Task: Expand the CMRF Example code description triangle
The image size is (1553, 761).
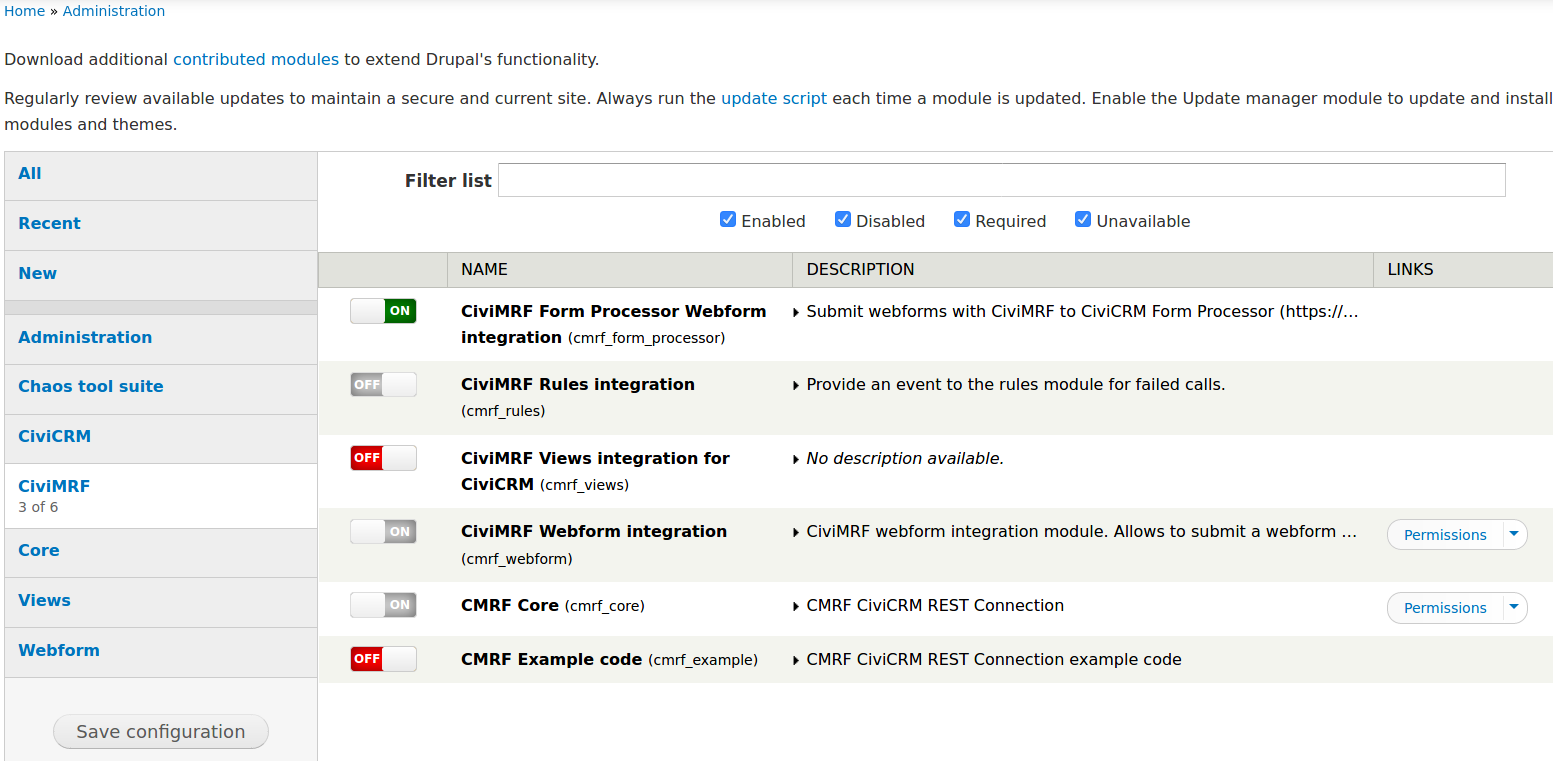Action: [x=796, y=660]
